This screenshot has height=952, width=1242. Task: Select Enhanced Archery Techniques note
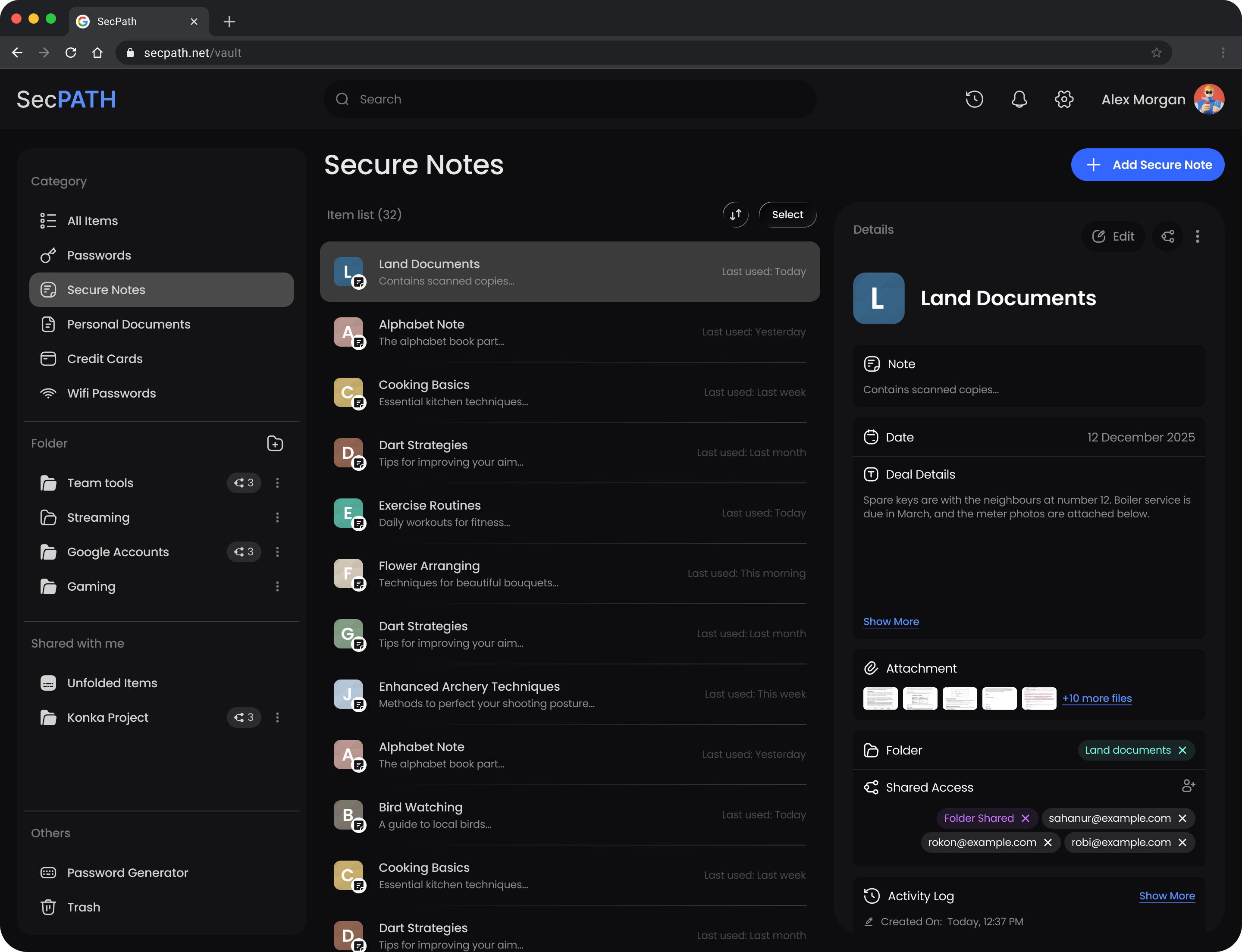(x=570, y=694)
